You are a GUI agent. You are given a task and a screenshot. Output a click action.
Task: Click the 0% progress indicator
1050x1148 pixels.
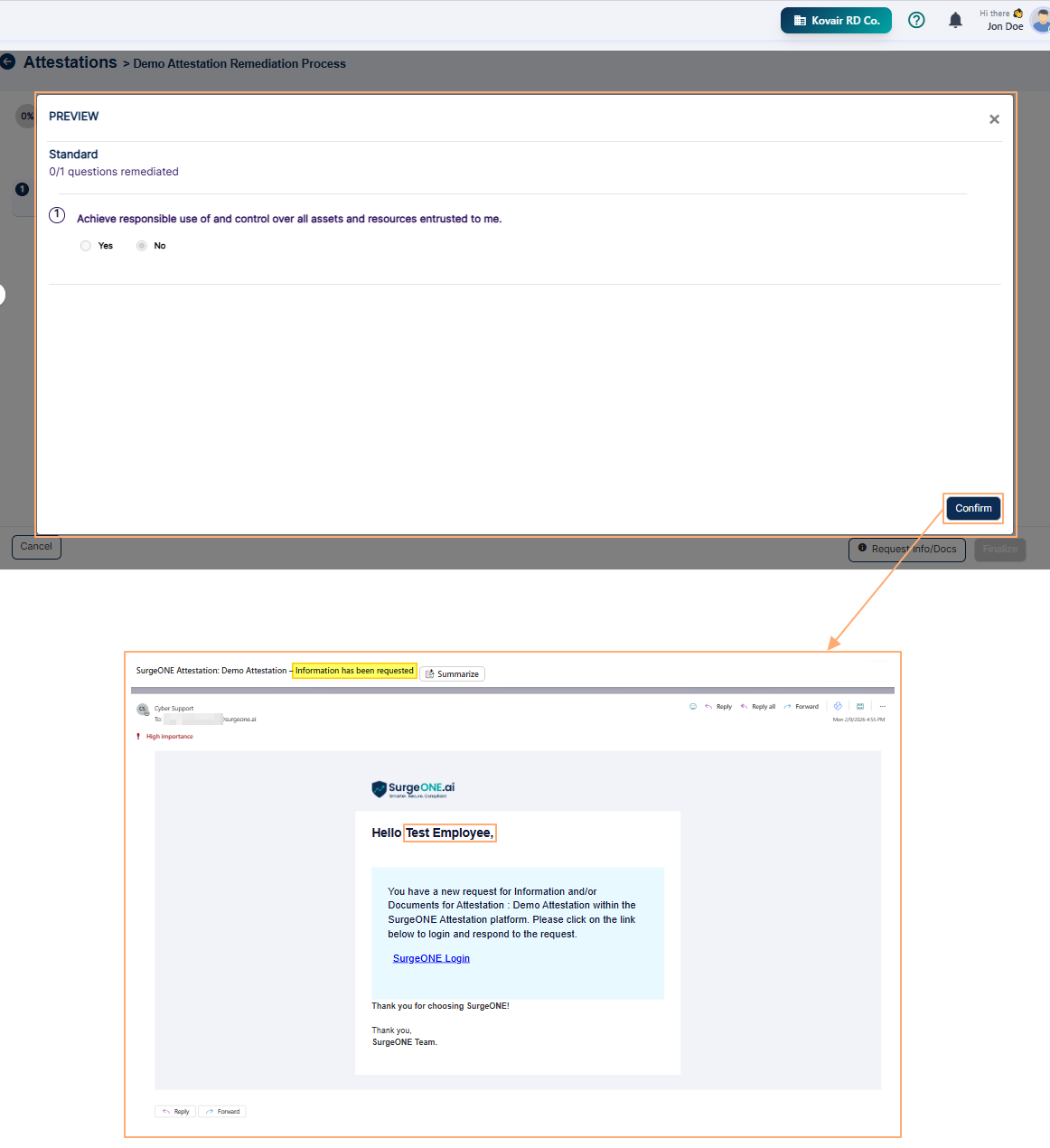pos(26,116)
